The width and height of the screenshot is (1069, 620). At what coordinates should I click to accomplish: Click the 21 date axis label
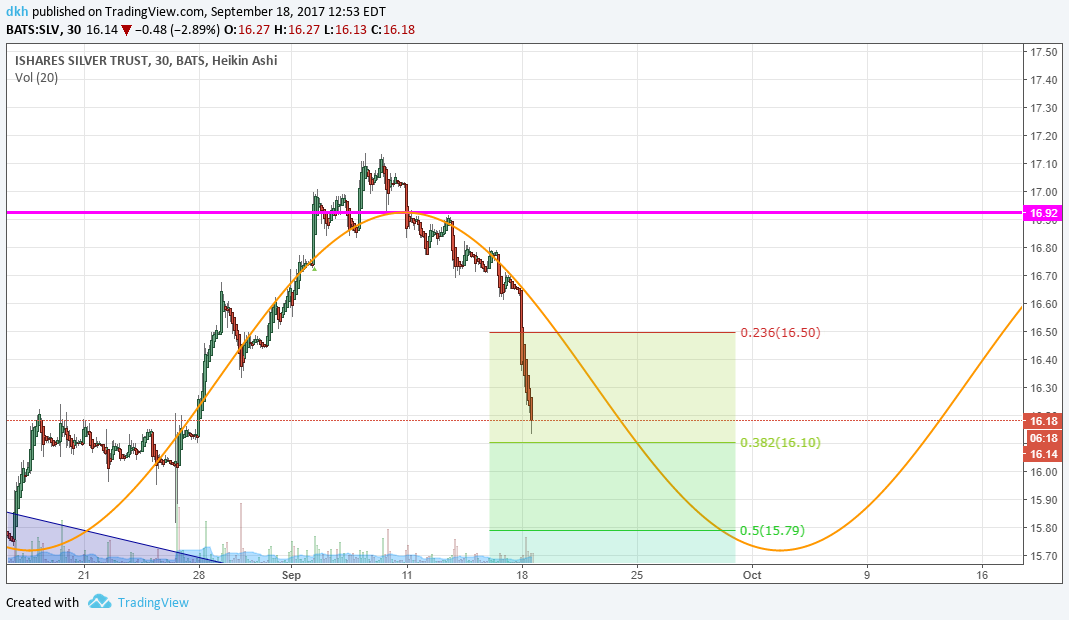click(83, 575)
